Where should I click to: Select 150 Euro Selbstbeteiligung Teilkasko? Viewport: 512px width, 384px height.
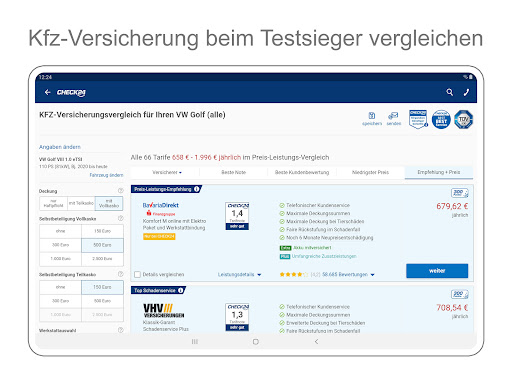click(102, 287)
